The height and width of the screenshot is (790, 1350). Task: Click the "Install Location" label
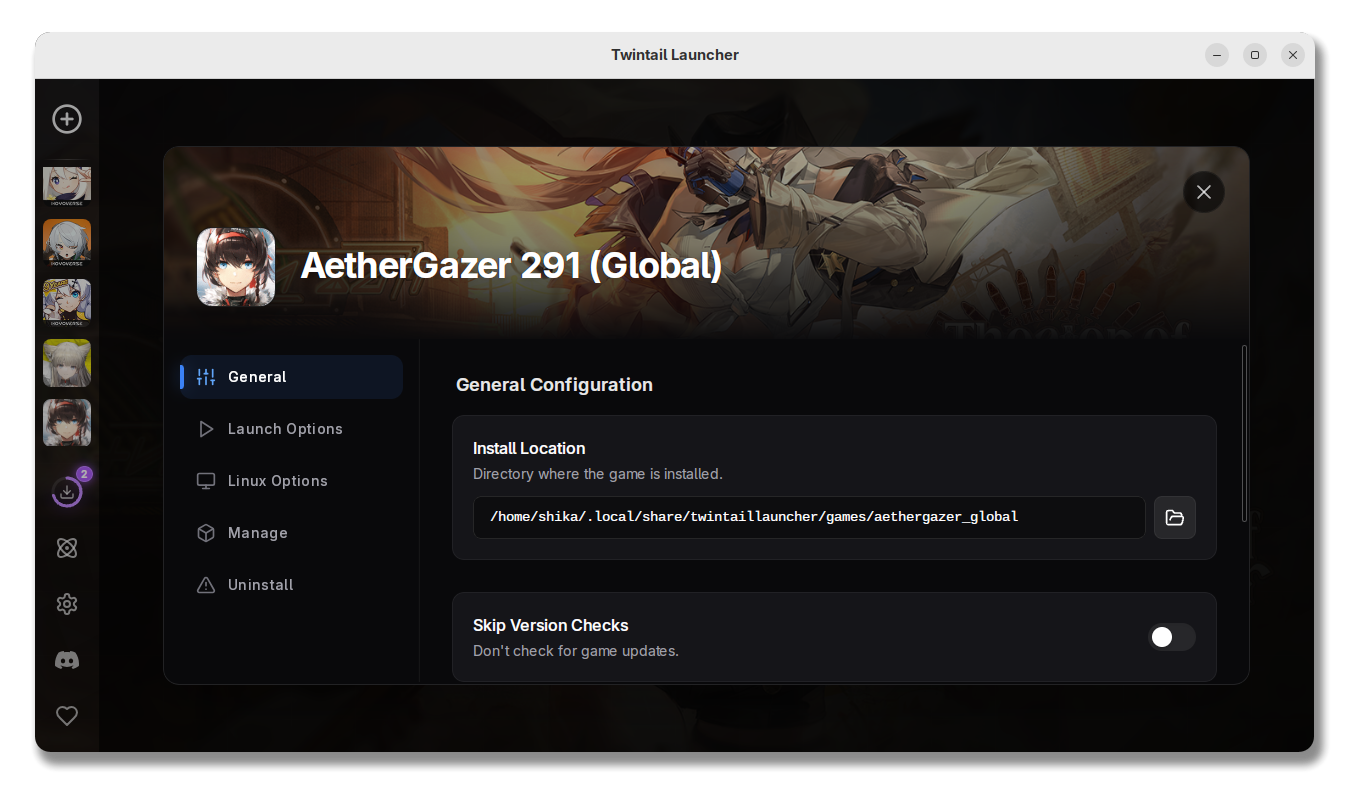pyautogui.click(x=529, y=448)
